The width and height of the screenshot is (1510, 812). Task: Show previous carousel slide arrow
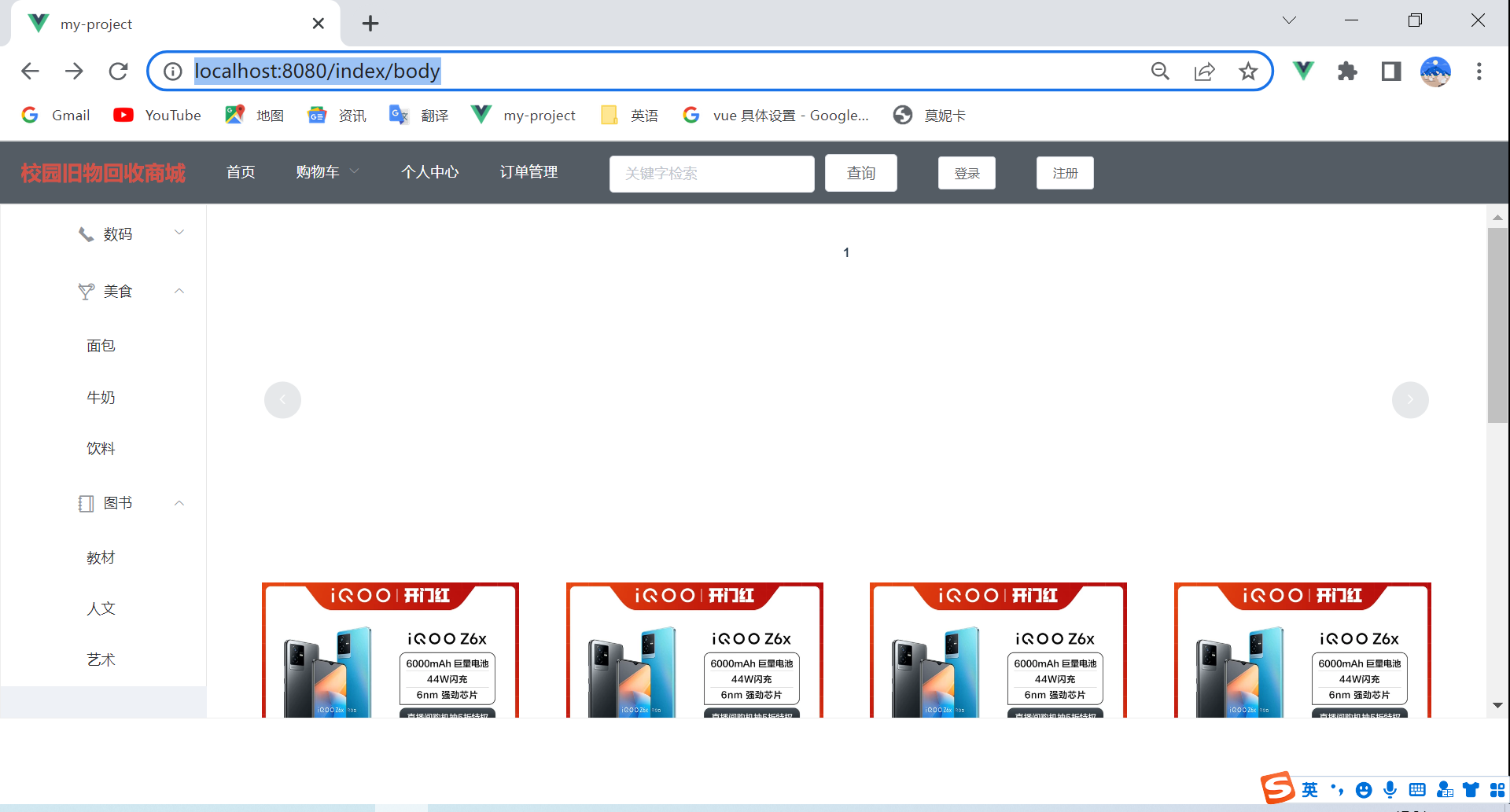click(282, 400)
